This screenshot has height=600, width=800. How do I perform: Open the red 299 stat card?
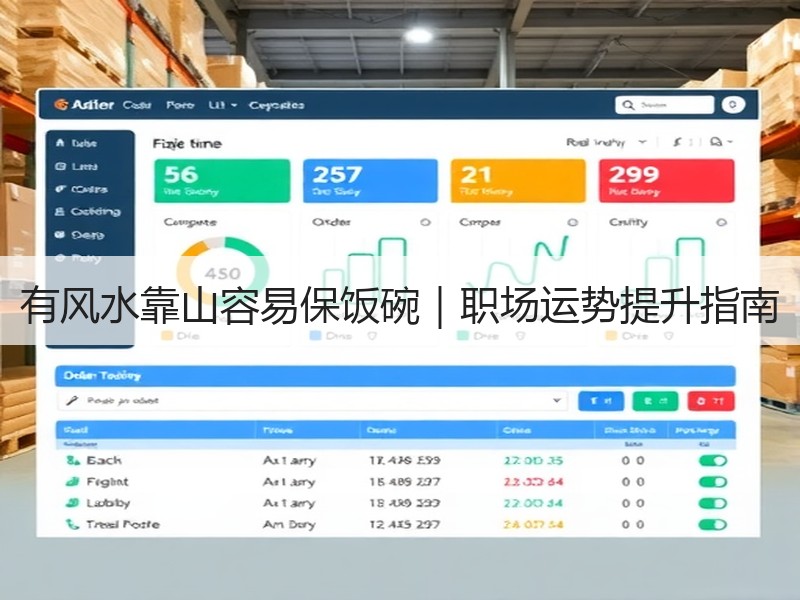(666, 181)
